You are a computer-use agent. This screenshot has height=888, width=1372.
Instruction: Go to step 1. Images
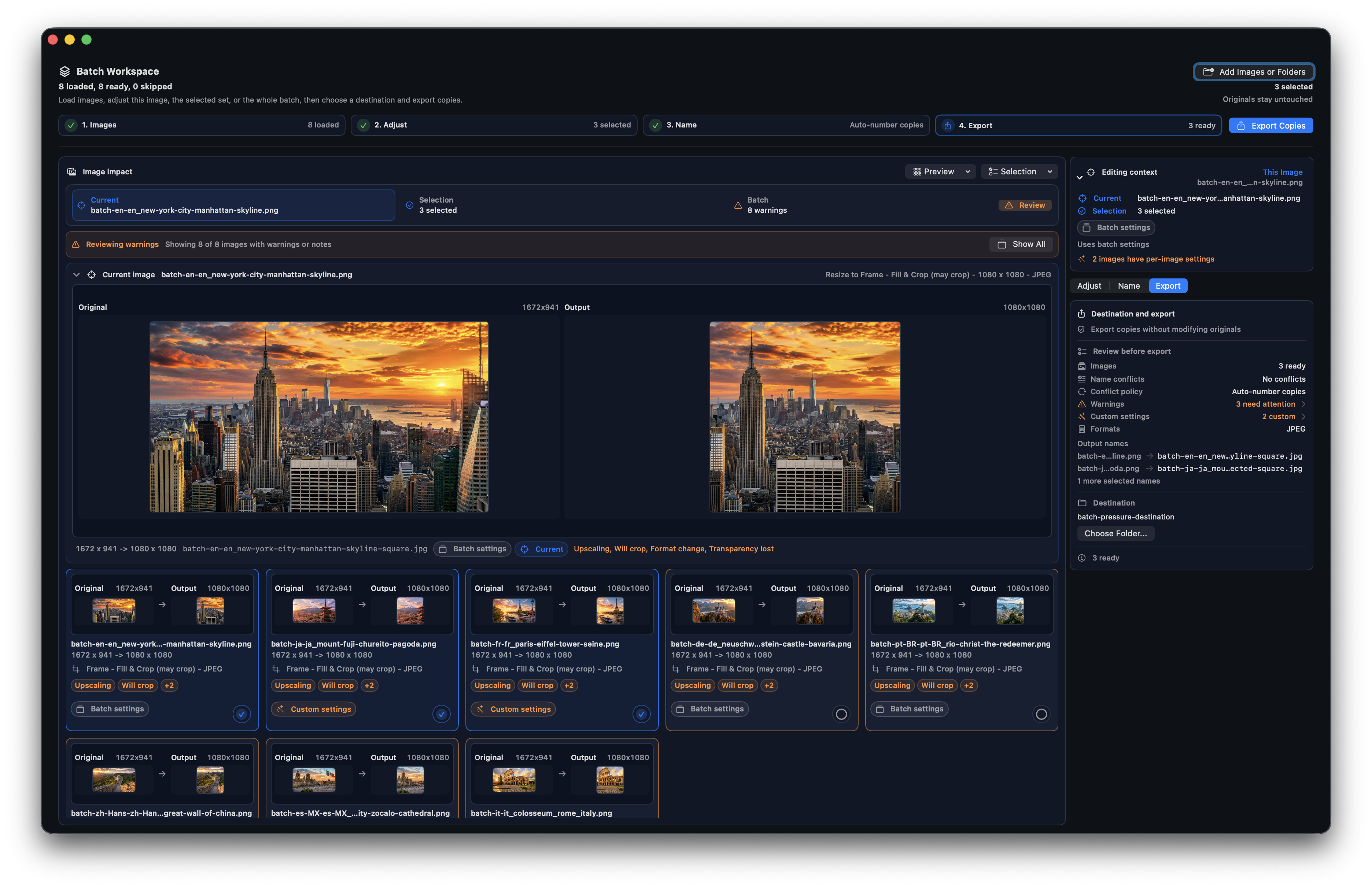click(202, 125)
